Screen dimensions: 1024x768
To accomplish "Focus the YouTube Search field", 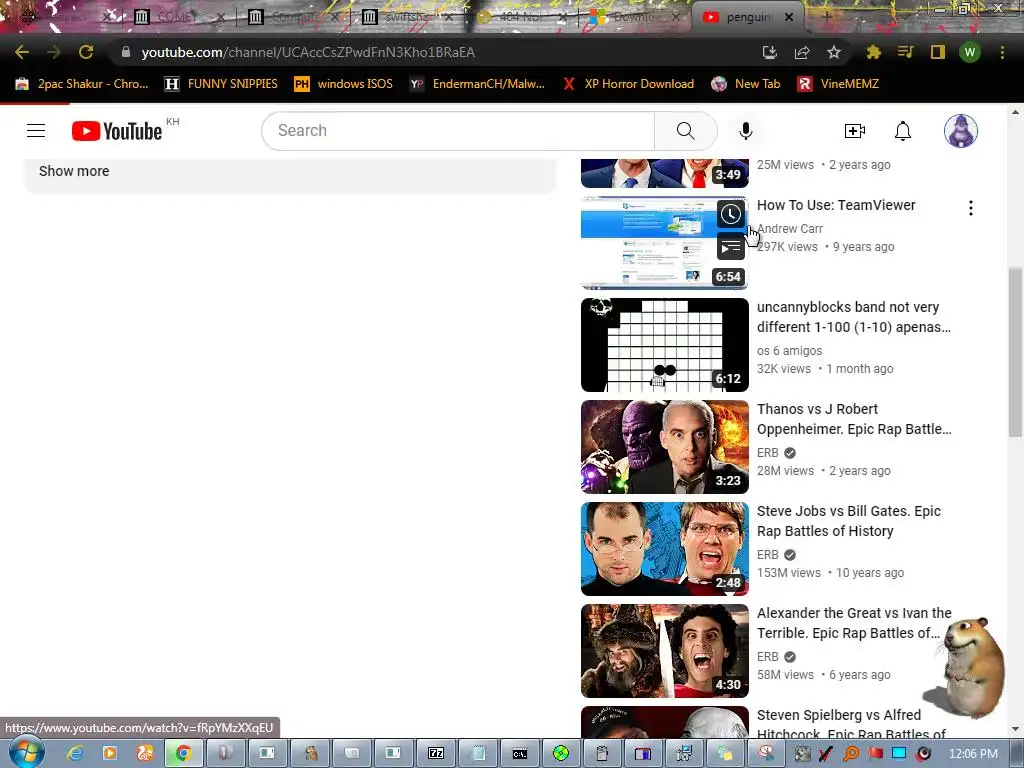I will [x=458, y=131].
